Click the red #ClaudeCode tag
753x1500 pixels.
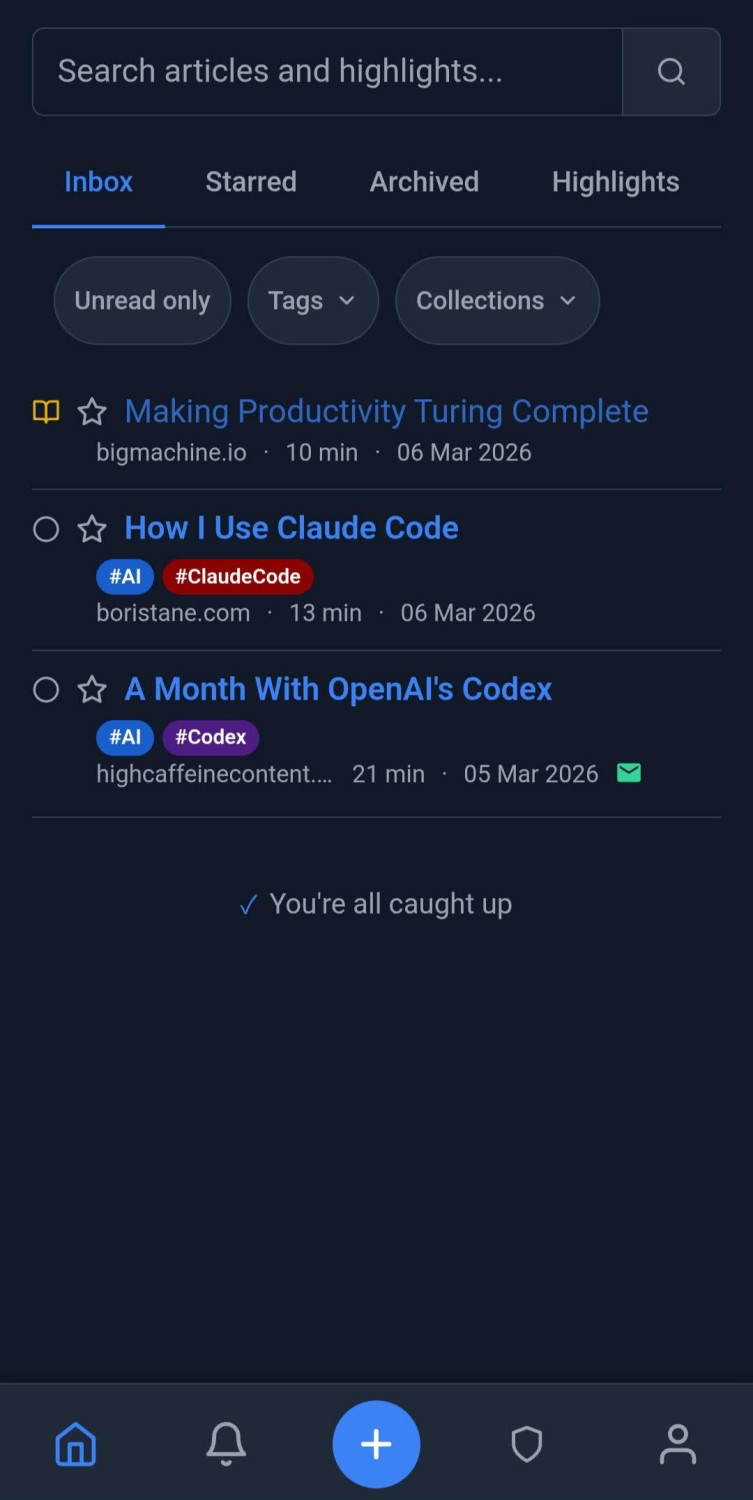click(x=238, y=577)
